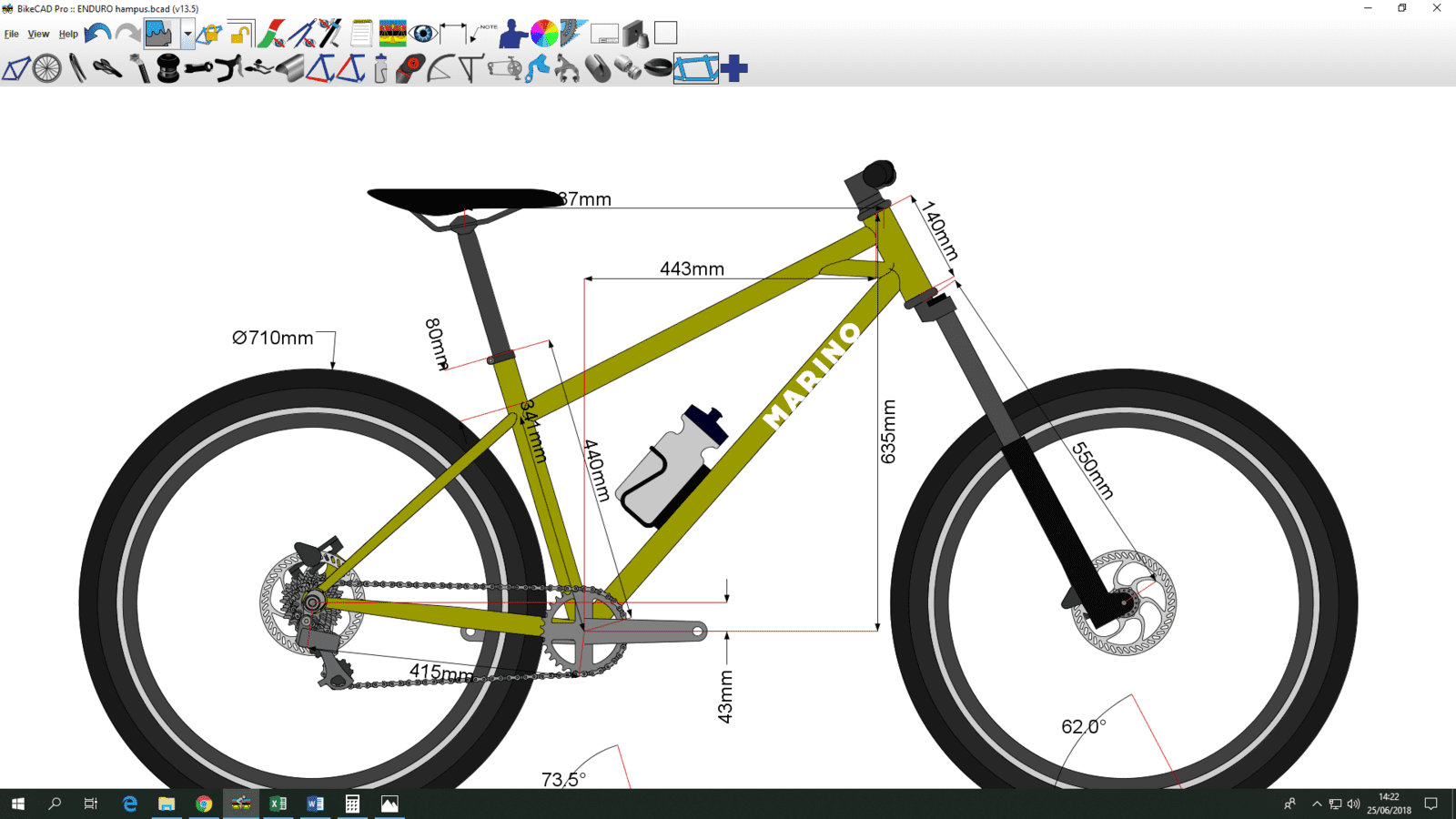The width and height of the screenshot is (1456, 819).
Task: Click the water bottle icon
Action: (380, 69)
